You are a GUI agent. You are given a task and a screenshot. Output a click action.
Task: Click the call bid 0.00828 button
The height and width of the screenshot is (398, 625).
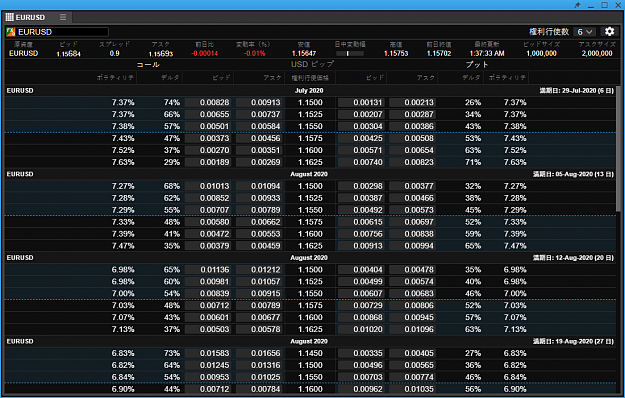208,102
